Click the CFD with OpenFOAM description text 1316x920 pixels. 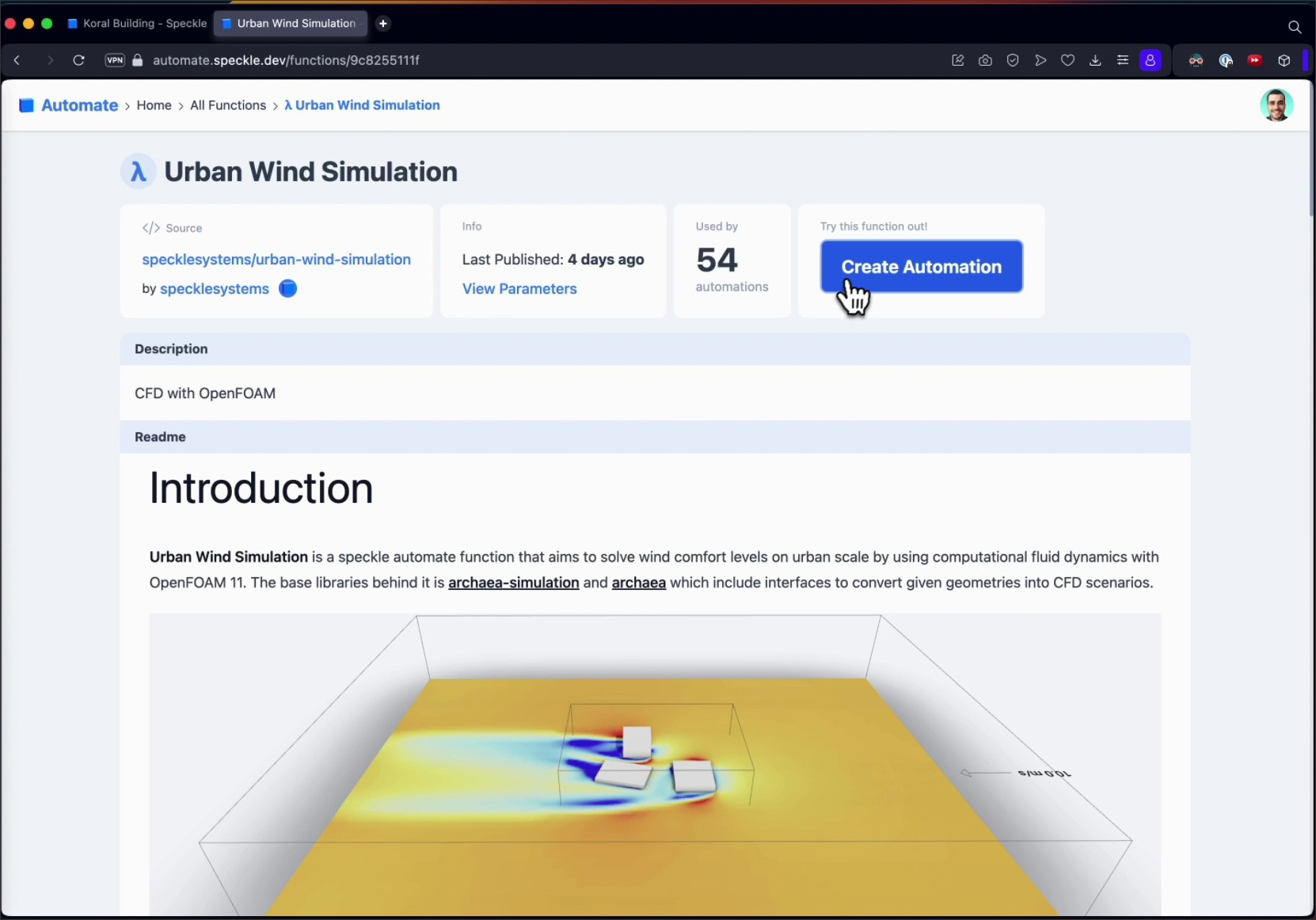point(205,393)
